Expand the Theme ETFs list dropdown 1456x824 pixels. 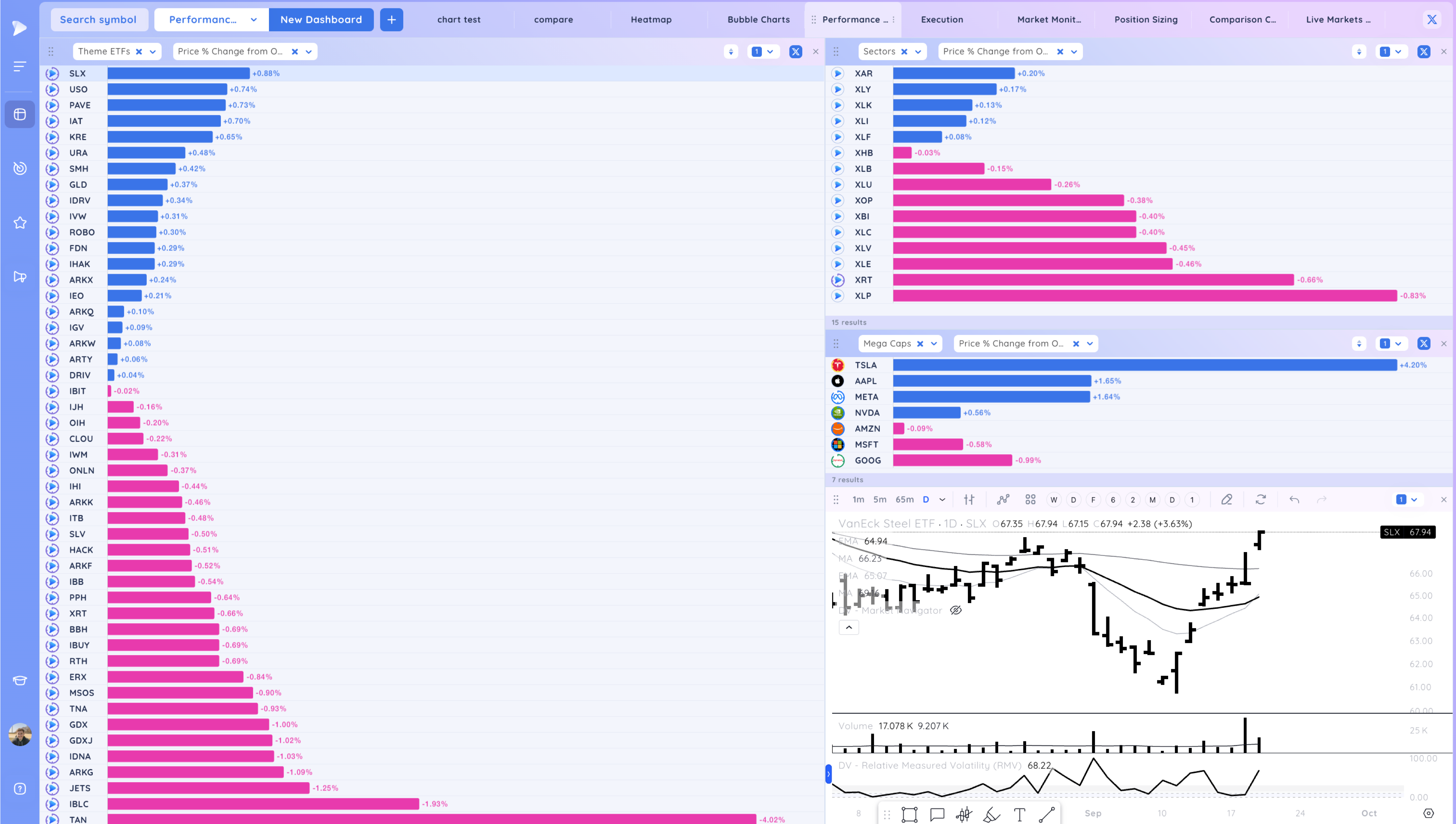(153, 52)
